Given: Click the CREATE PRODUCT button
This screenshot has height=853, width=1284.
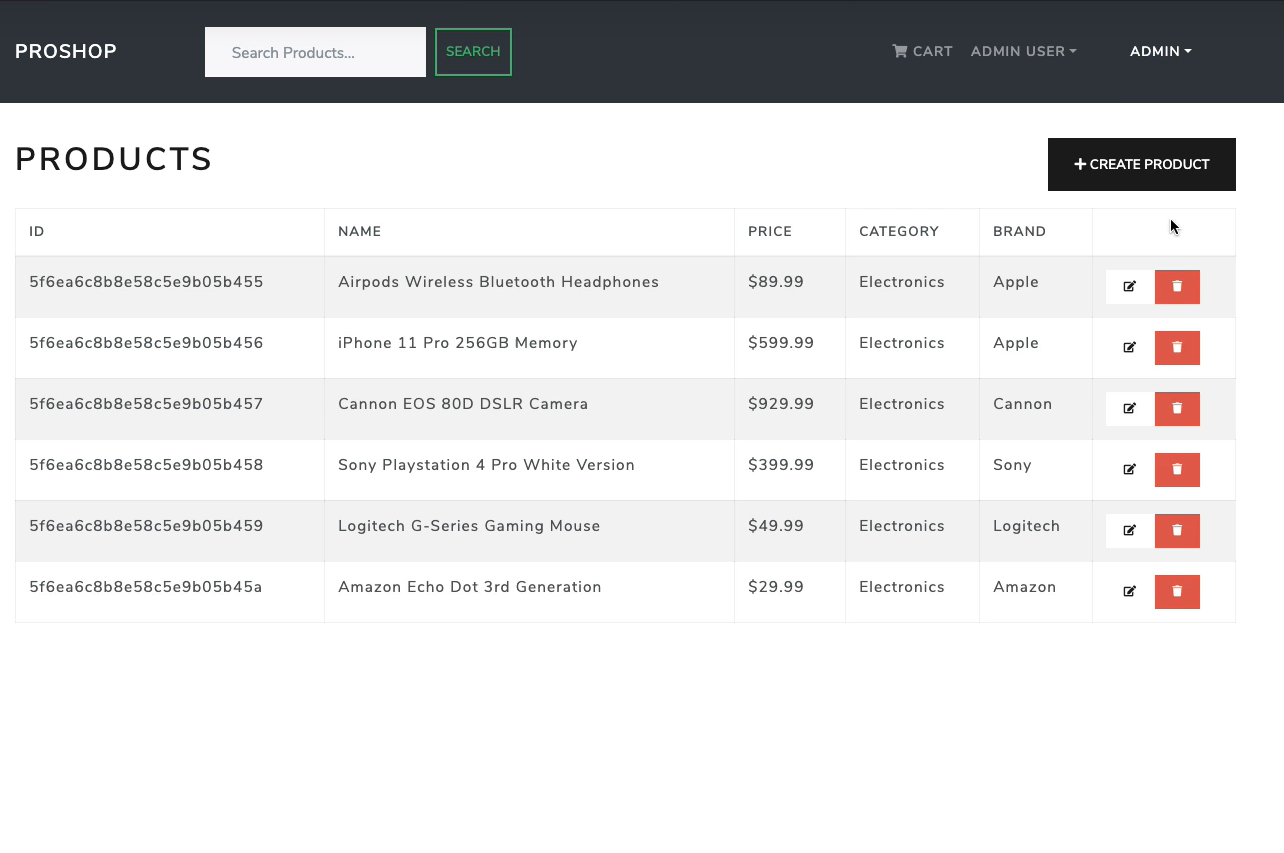Looking at the screenshot, I should pyautogui.click(x=1141, y=164).
